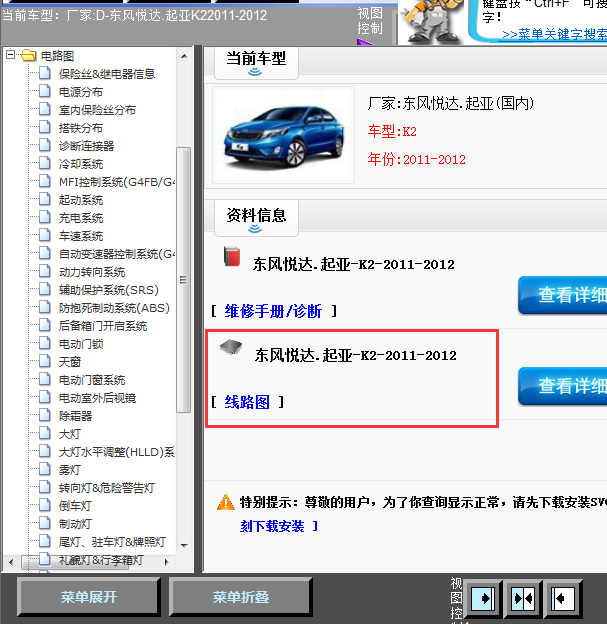Click the mechanic mascot image
This screenshot has width=607, height=624.
coord(431,21)
